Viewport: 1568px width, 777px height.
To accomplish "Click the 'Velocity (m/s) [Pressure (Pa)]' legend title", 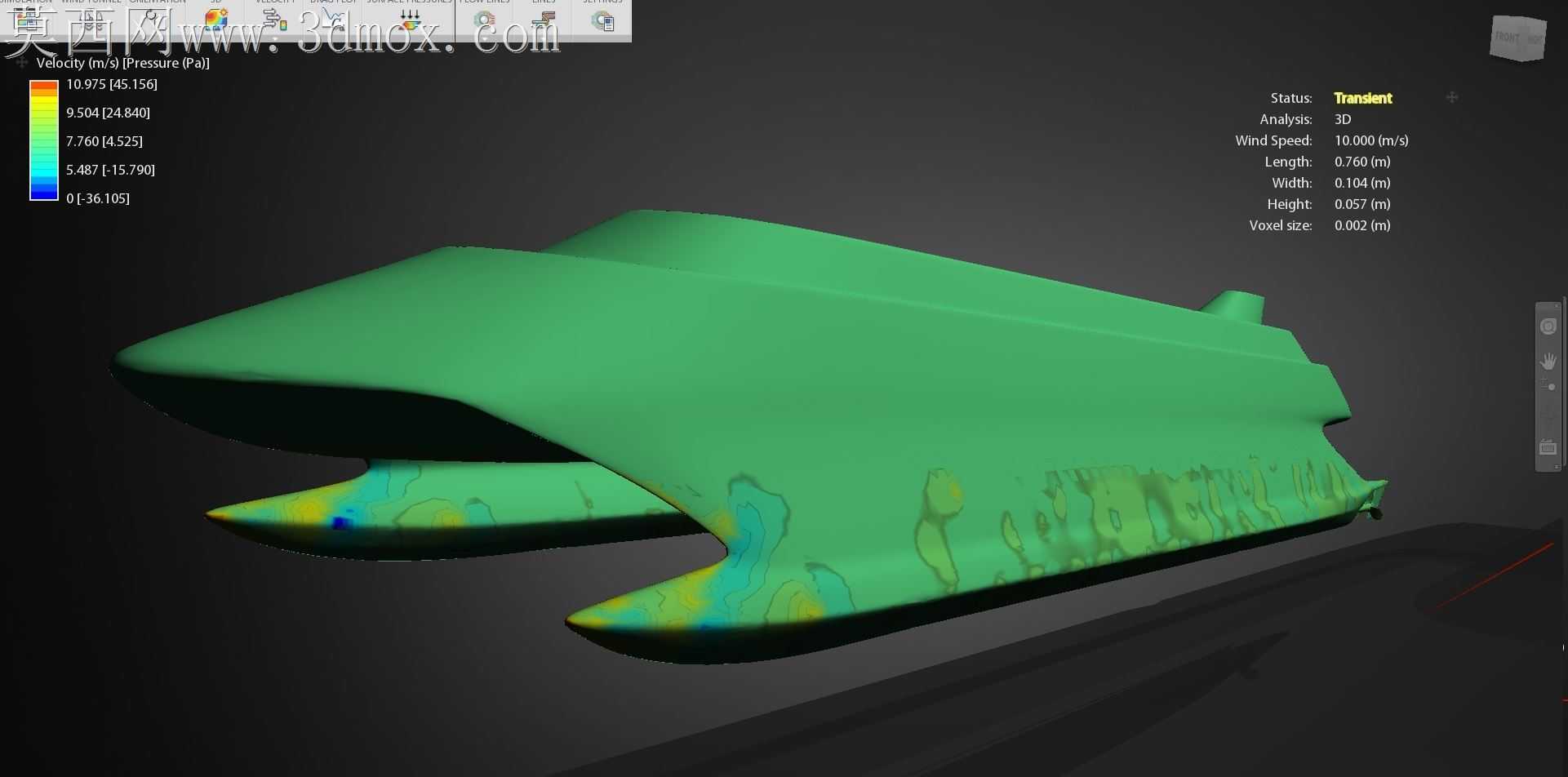I will (123, 63).
